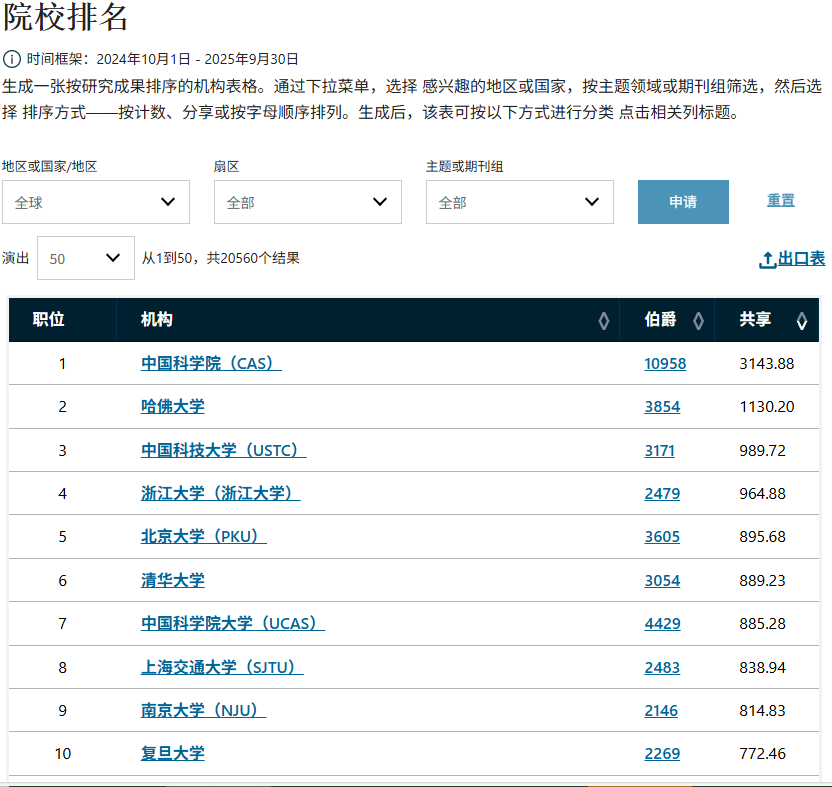Click share value 814.83
Image resolution: width=832 pixels, height=787 pixels.
(762, 711)
